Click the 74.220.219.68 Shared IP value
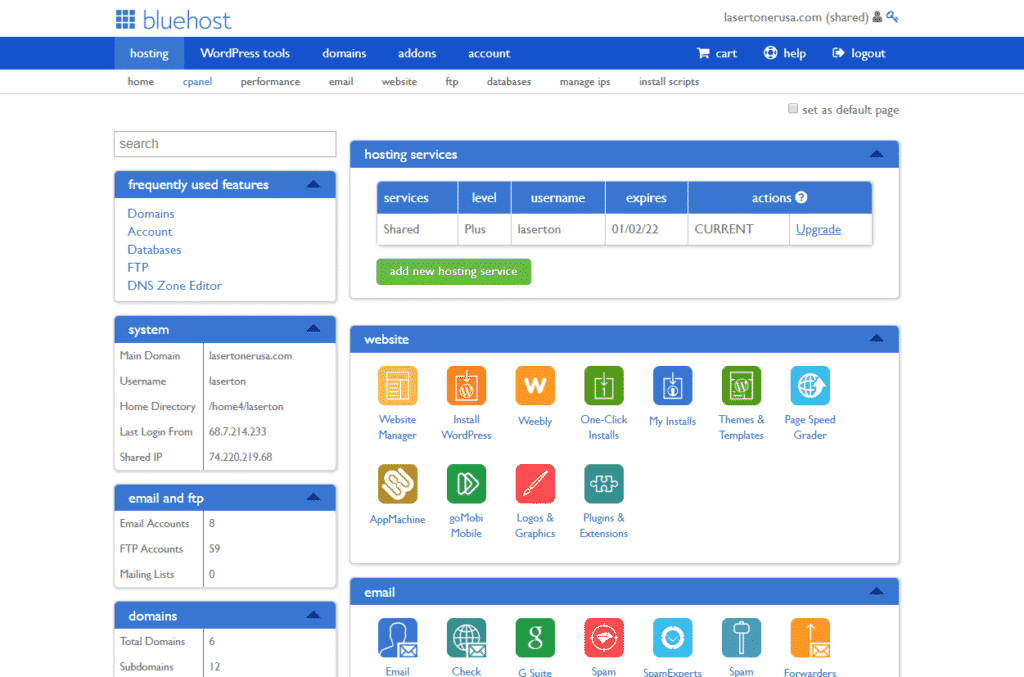This screenshot has width=1024, height=677. (x=240, y=457)
